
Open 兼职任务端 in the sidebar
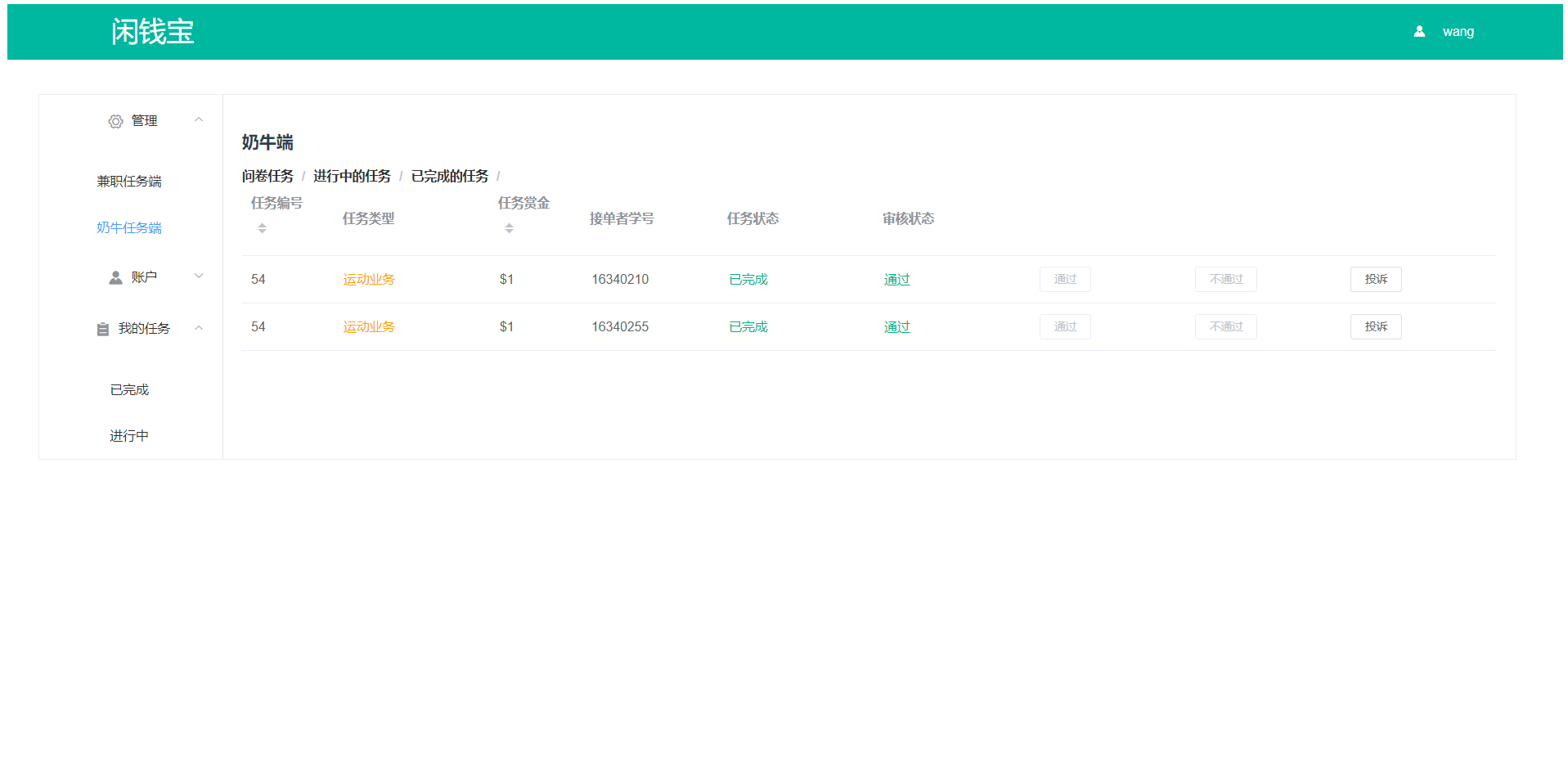tap(129, 181)
